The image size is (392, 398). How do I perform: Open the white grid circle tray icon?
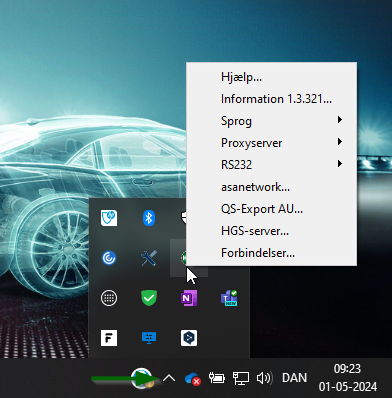point(109,298)
